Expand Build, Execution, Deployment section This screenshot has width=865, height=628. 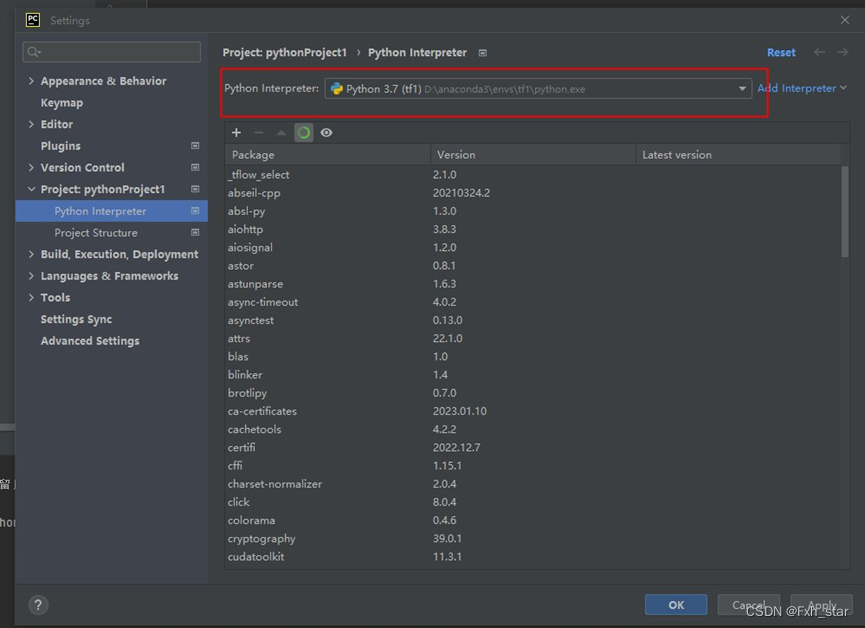(x=31, y=254)
